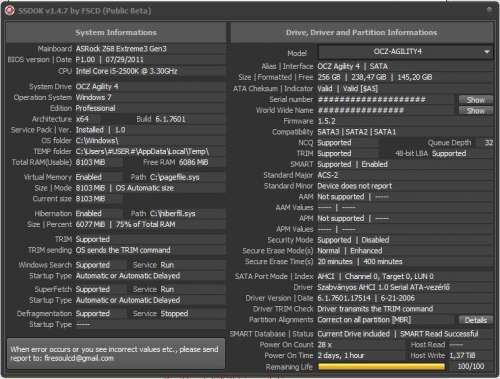Click pagefile path C:\pagefile.sys
Viewport: 500px width, 379px height.
point(174,177)
